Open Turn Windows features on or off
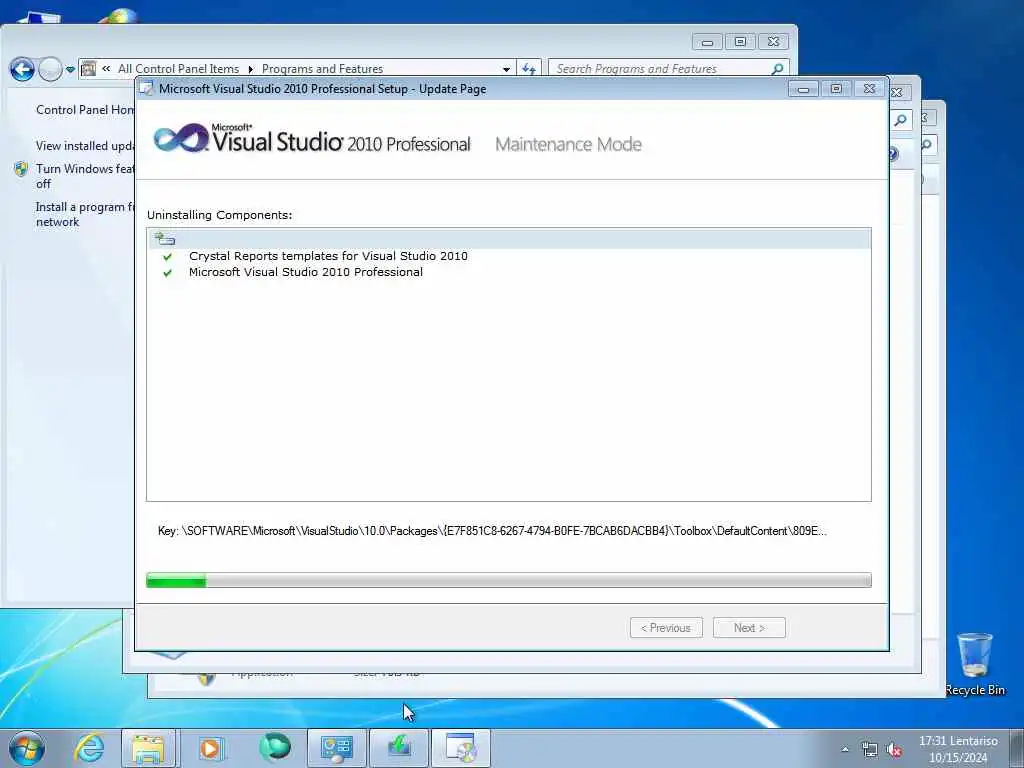Screen dimensions: 1024x768 point(85,176)
